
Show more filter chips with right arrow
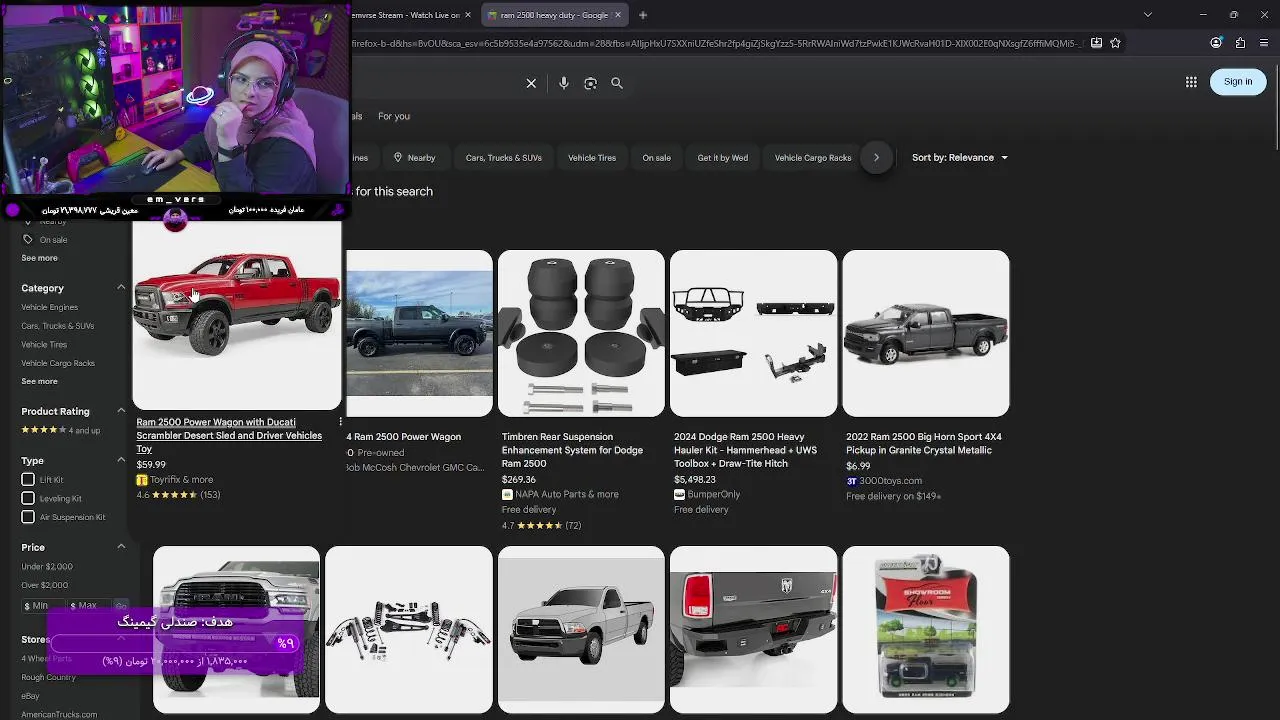(876, 157)
